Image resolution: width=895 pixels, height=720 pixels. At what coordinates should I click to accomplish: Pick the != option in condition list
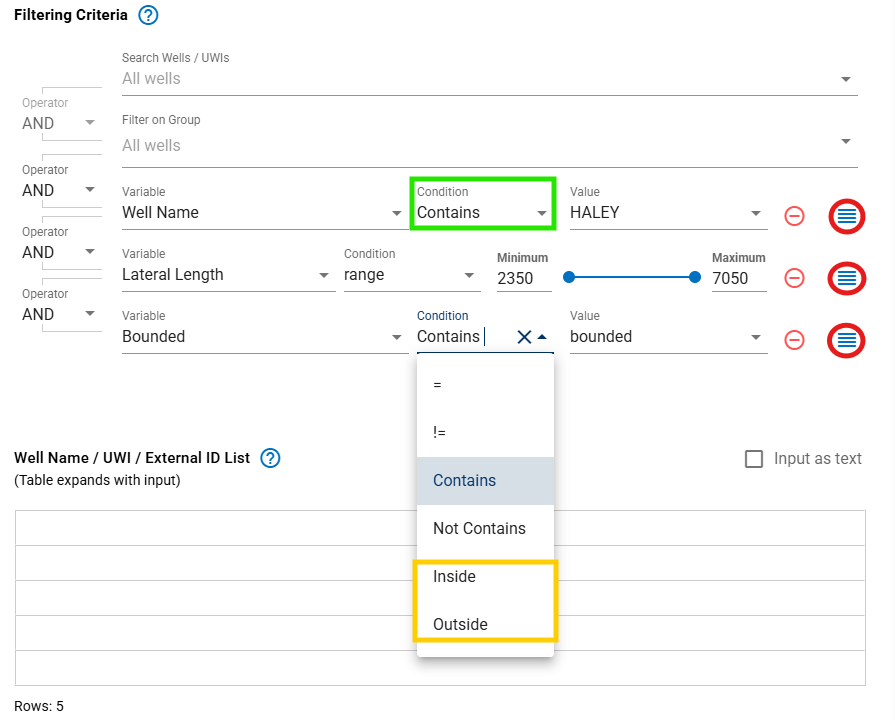point(440,433)
